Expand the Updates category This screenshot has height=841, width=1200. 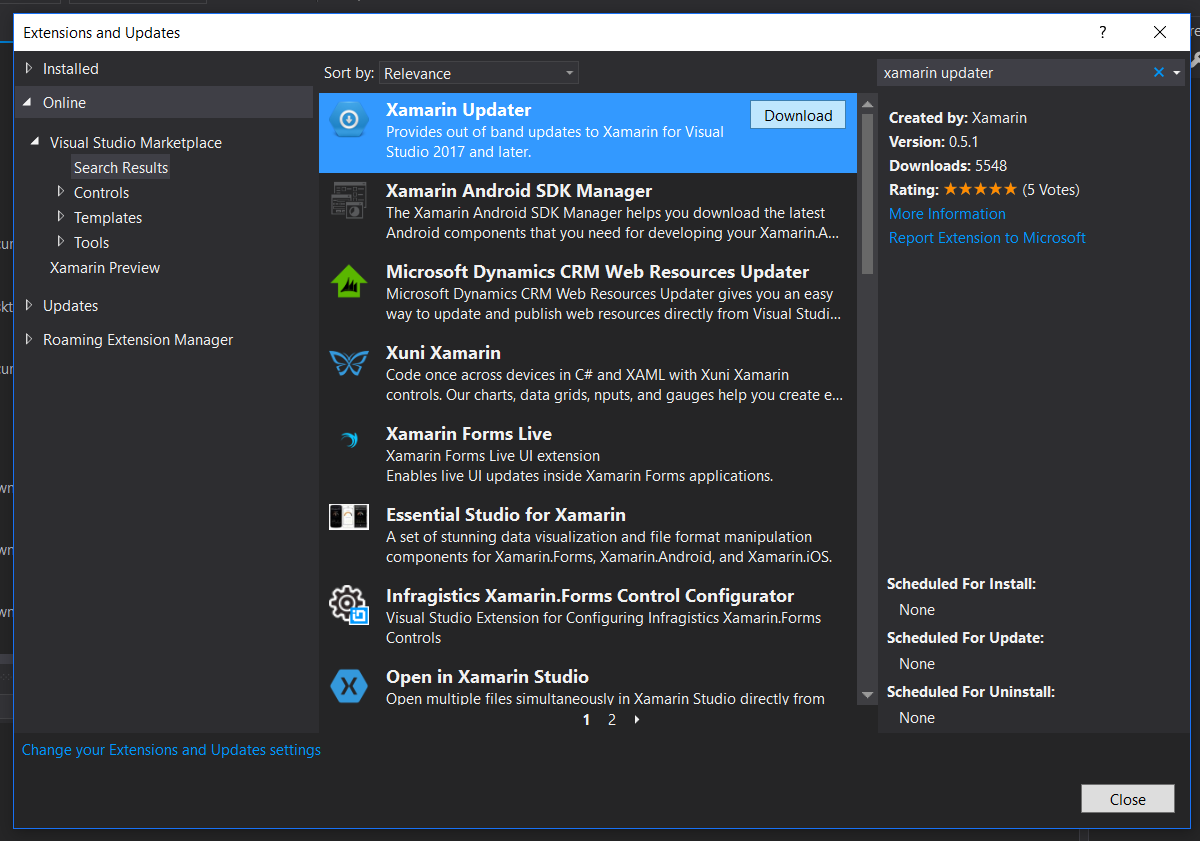(x=29, y=305)
